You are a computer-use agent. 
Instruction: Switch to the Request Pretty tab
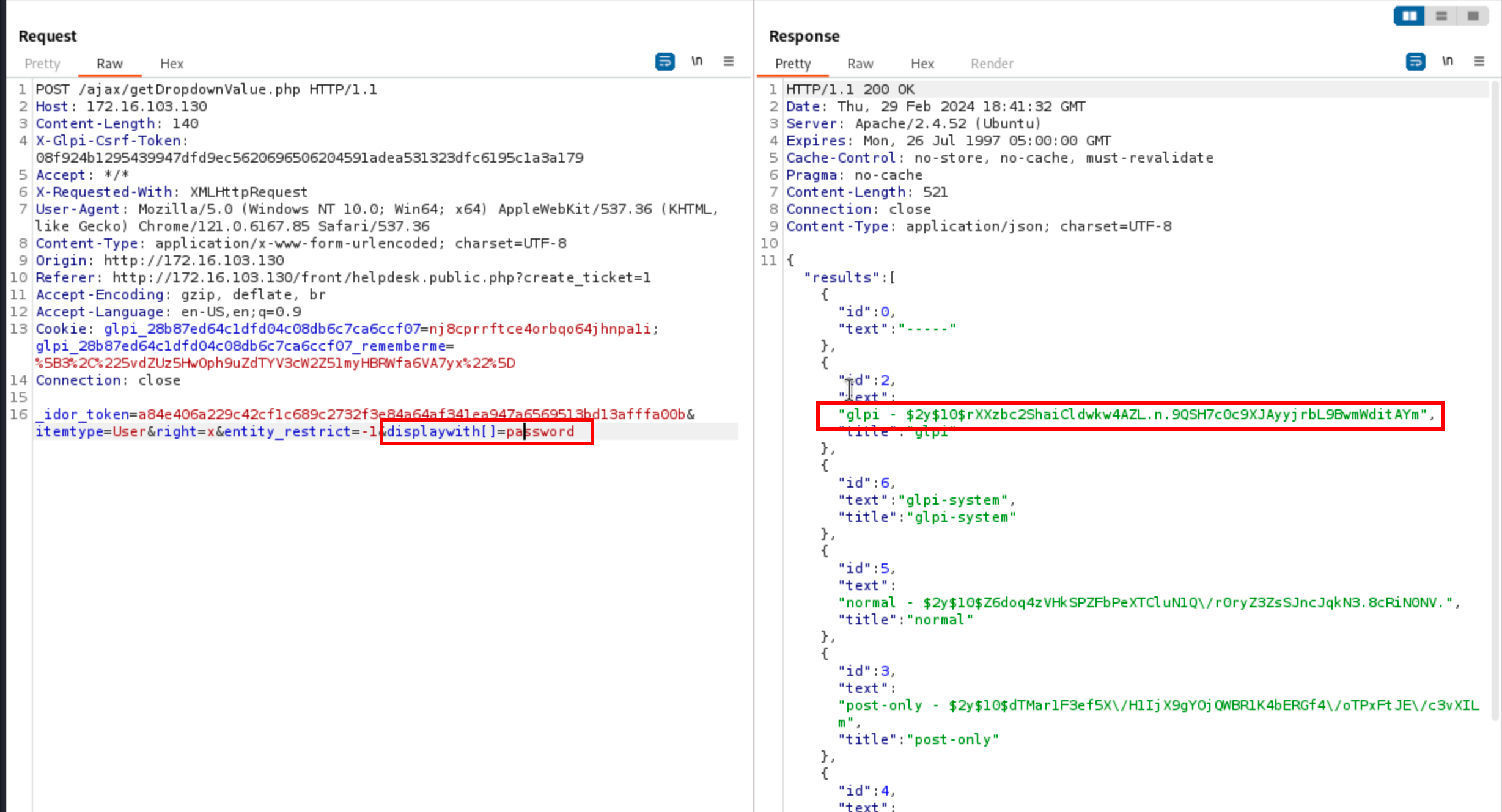pos(42,64)
